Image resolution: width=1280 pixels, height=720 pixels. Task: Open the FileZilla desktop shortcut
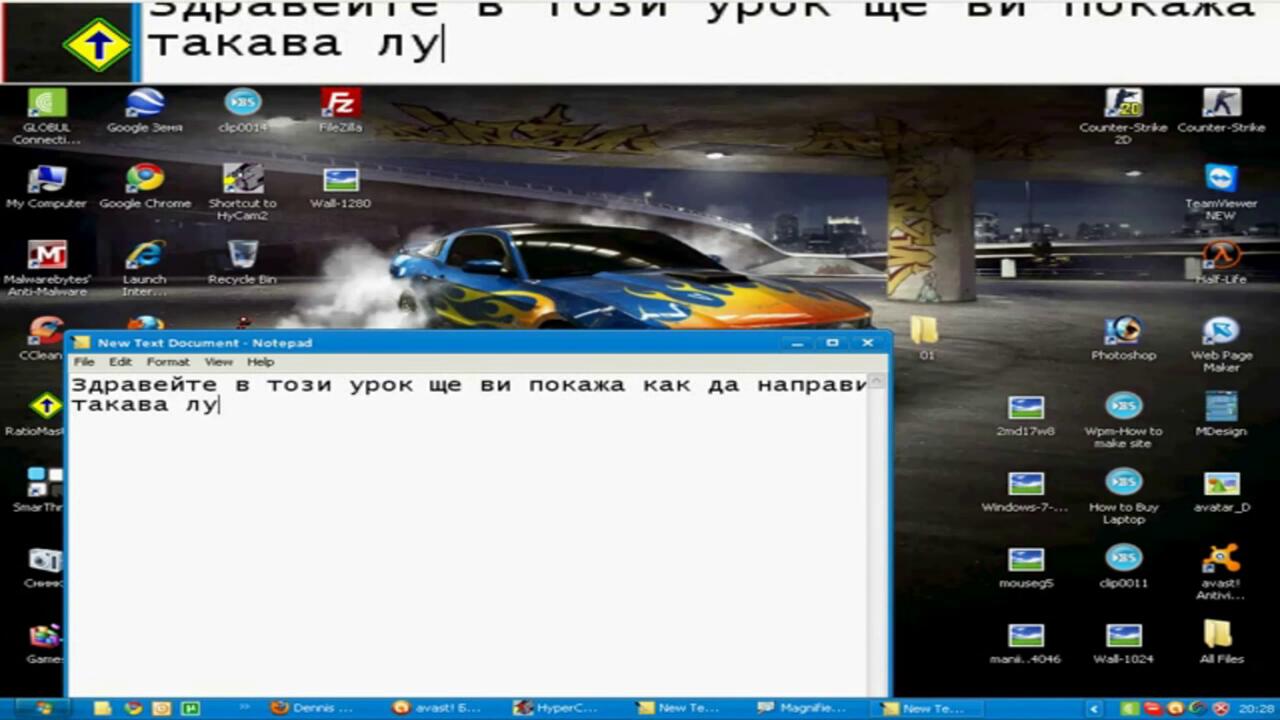[x=340, y=104]
